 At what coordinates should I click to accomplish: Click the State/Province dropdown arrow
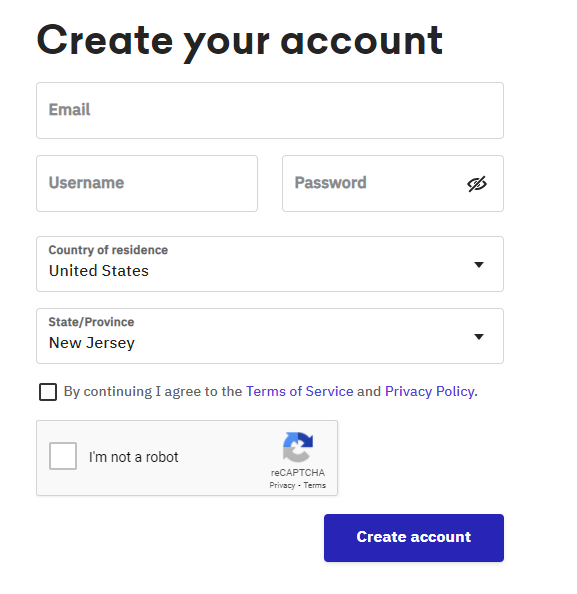click(x=479, y=336)
